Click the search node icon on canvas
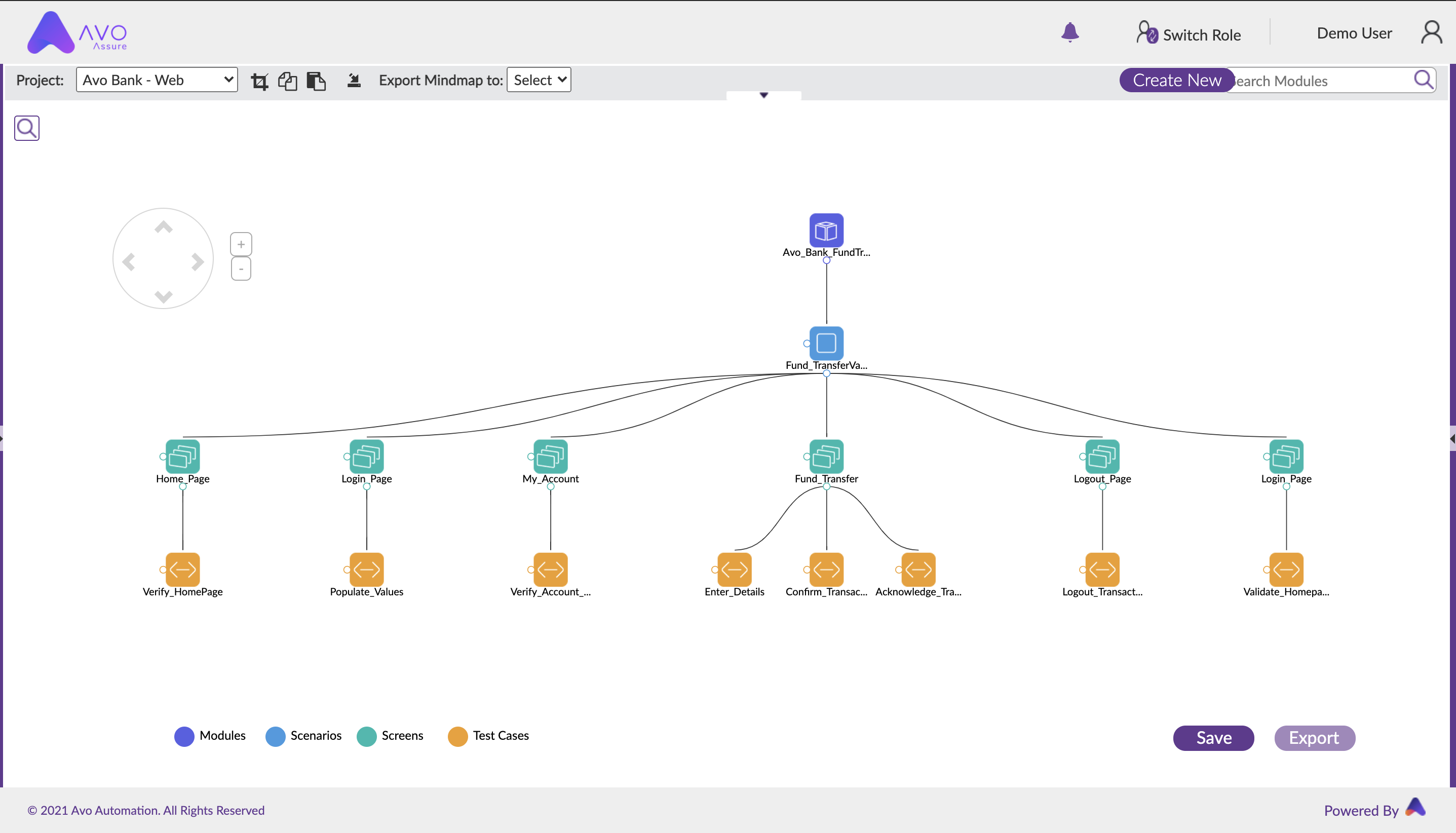Screen dimensions: 1456x833 [26, 128]
